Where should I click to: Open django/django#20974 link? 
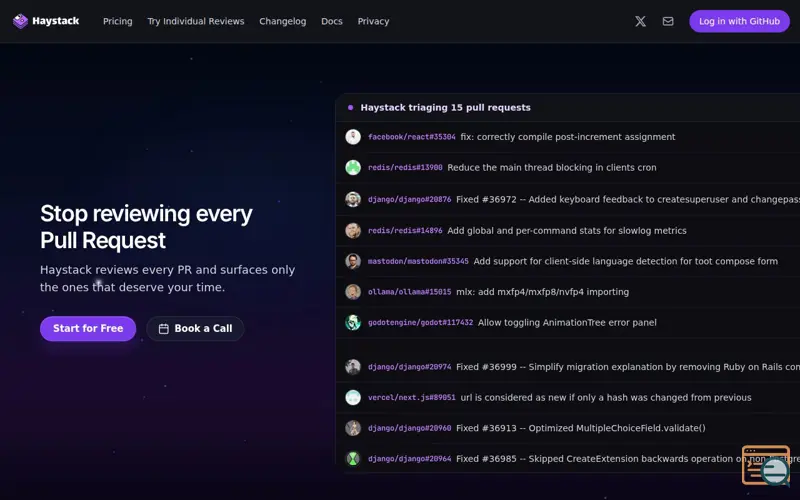click(x=410, y=367)
